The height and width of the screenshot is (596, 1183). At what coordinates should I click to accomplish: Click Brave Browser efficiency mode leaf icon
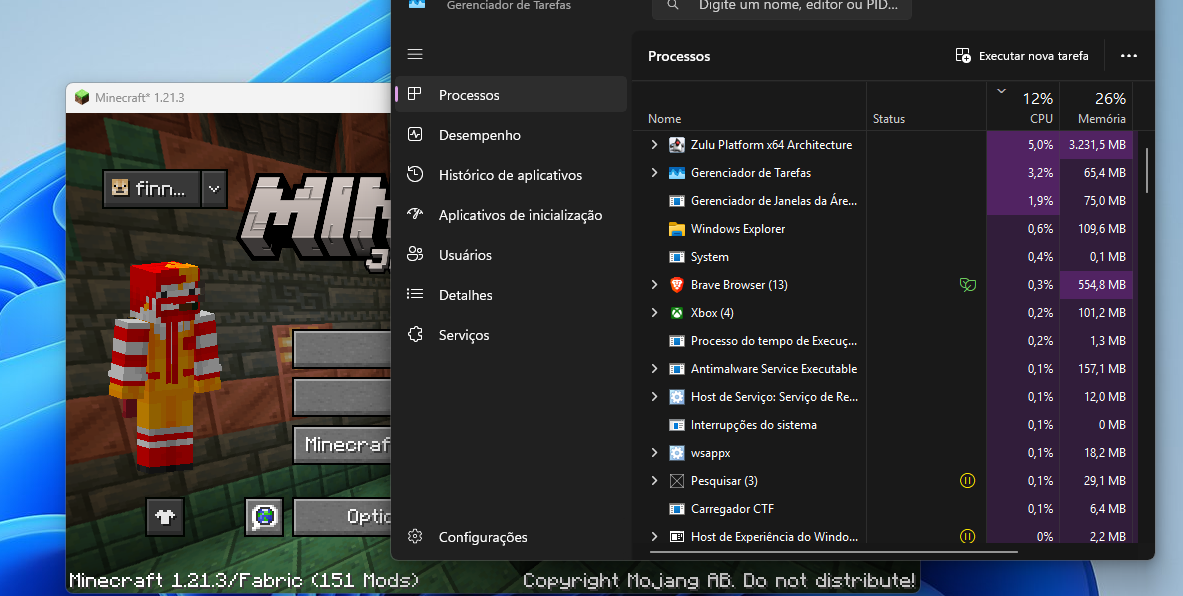point(967,284)
